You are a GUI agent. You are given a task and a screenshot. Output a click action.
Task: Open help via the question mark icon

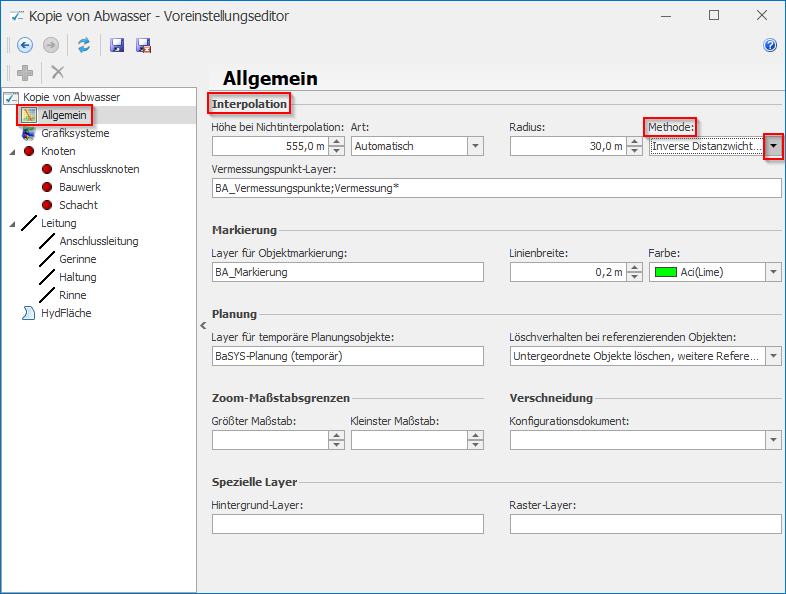[770, 45]
